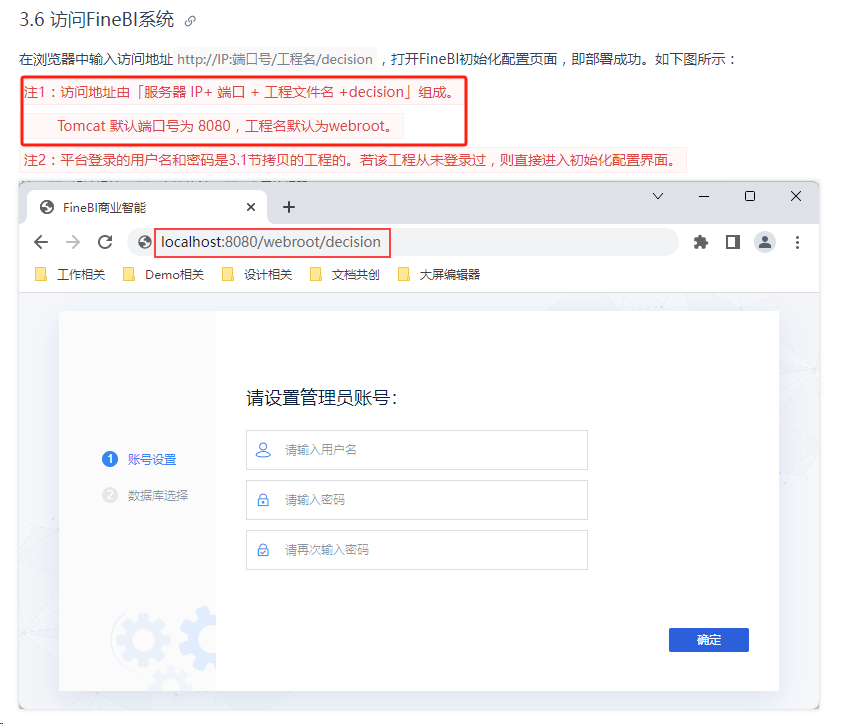
Task: Open the 设计相关 bookmark folder
Action: pyautogui.click(x=257, y=274)
